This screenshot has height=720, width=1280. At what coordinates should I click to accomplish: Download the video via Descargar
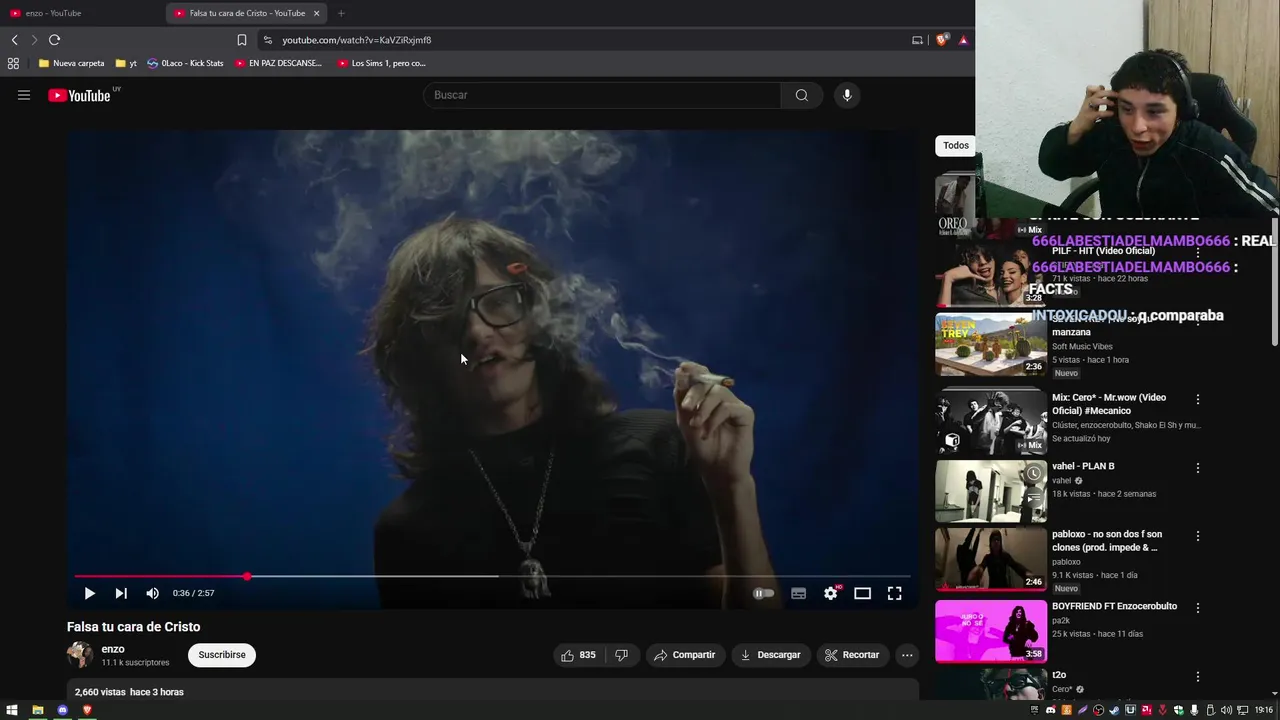pyautogui.click(x=770, y=655)
